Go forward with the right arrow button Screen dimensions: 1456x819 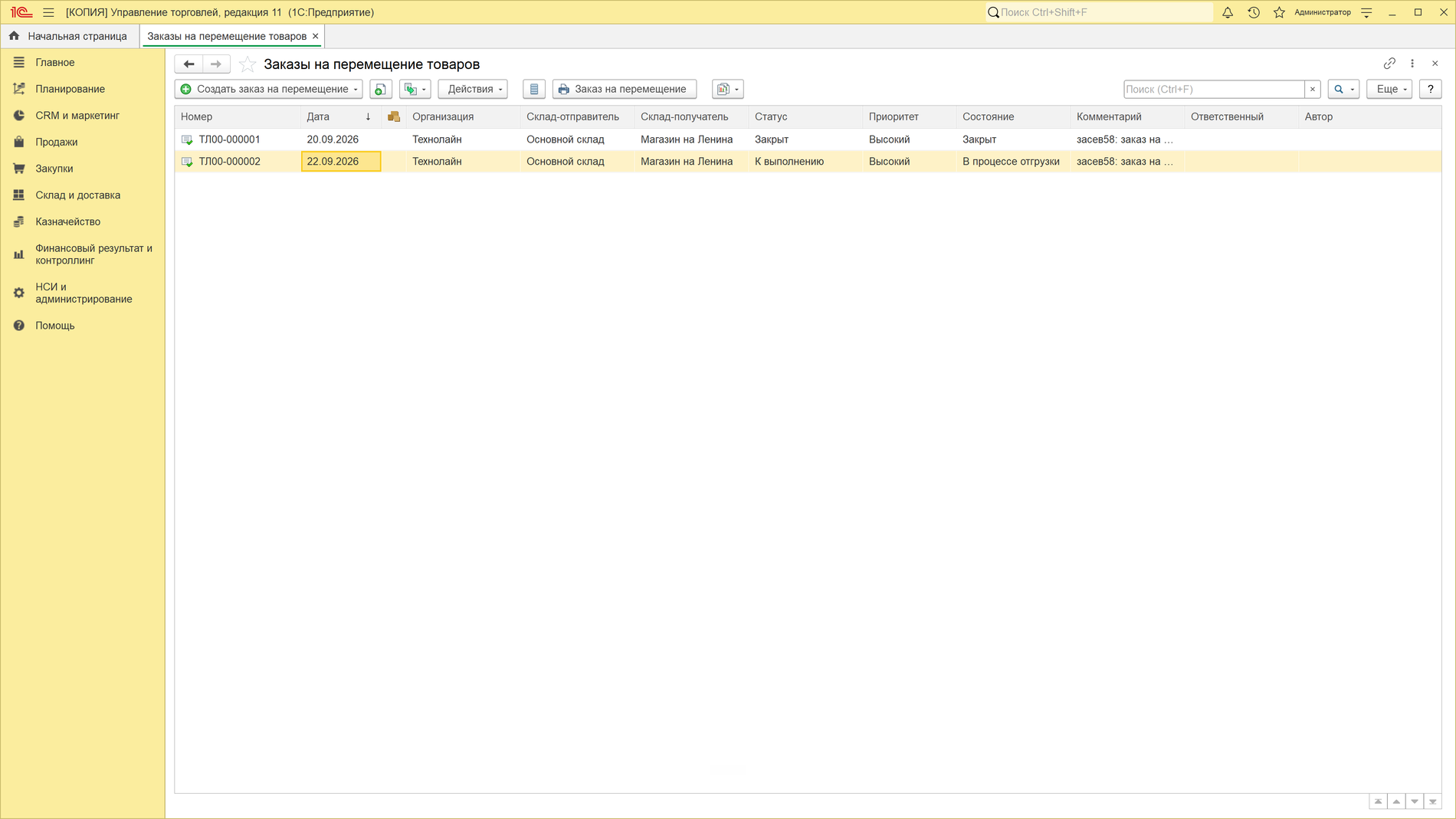click(216, 64)
